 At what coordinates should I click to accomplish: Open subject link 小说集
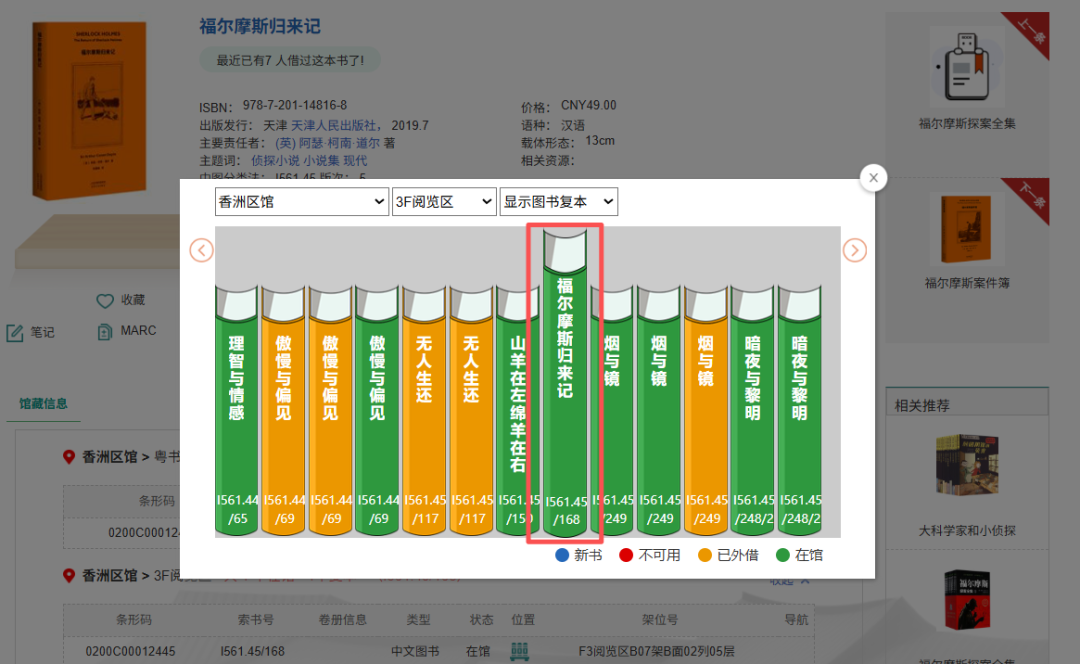click(x=321, y=160)
